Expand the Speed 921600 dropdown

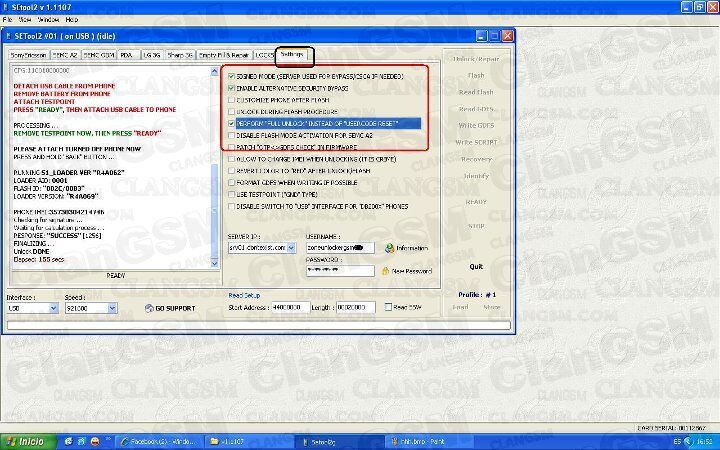[112, 308]
